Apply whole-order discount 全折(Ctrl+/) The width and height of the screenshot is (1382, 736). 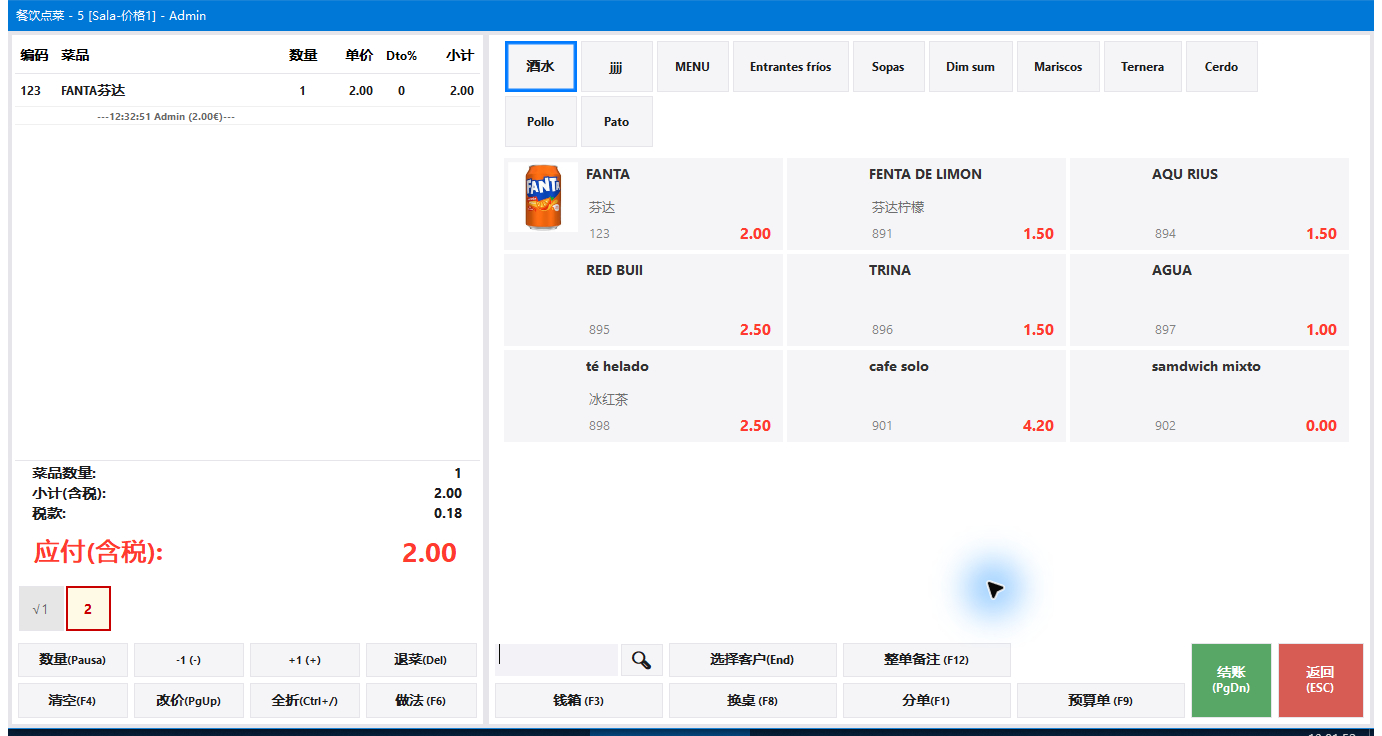pyautogui.click(x=305, y=701)
